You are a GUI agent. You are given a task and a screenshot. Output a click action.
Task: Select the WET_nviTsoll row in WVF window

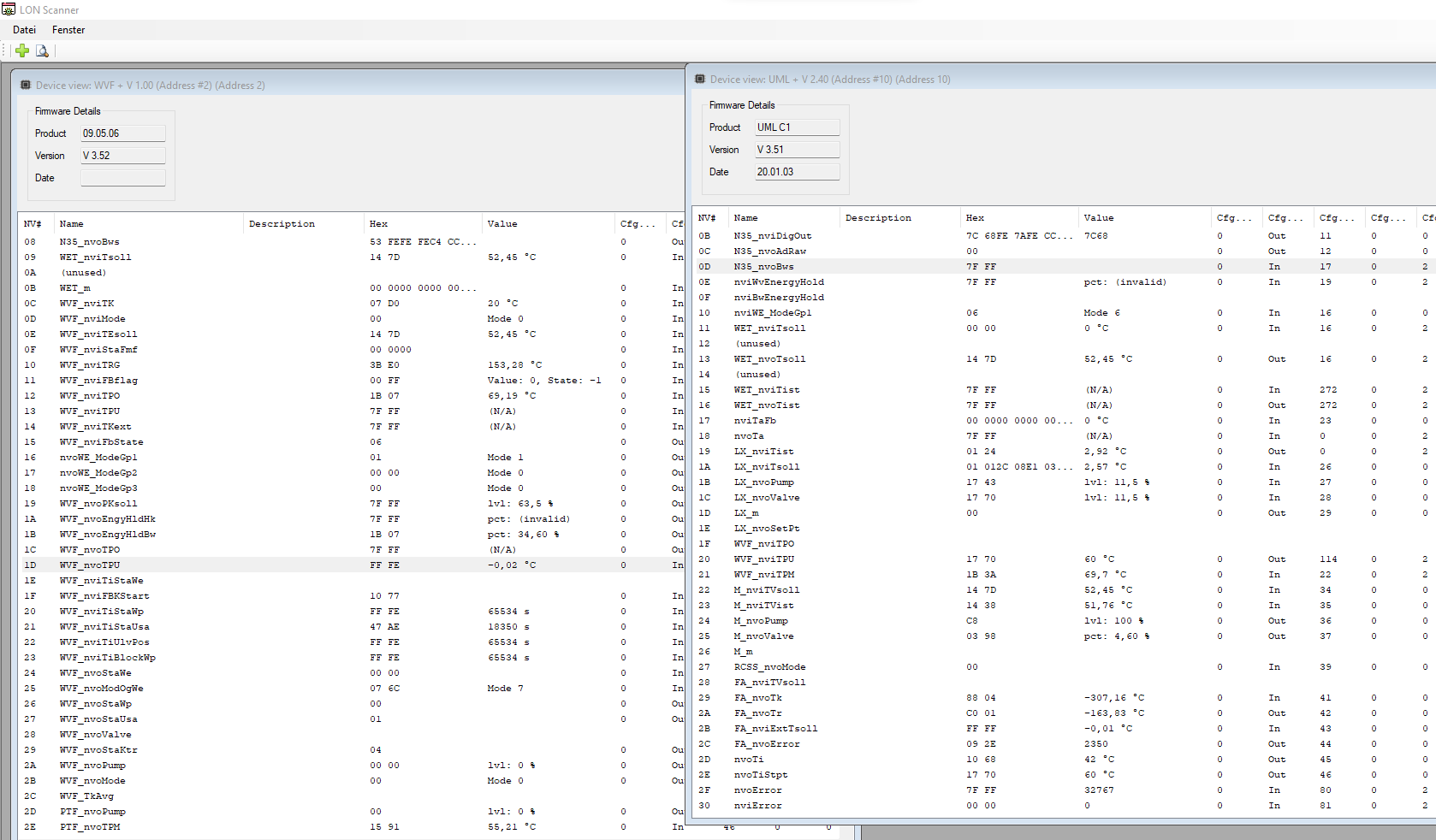[x=353, y=257]
